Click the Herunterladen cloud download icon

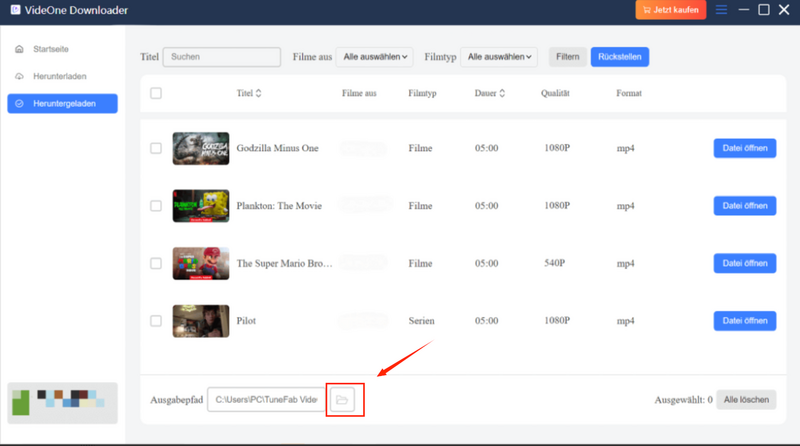[x=20, y=76]
